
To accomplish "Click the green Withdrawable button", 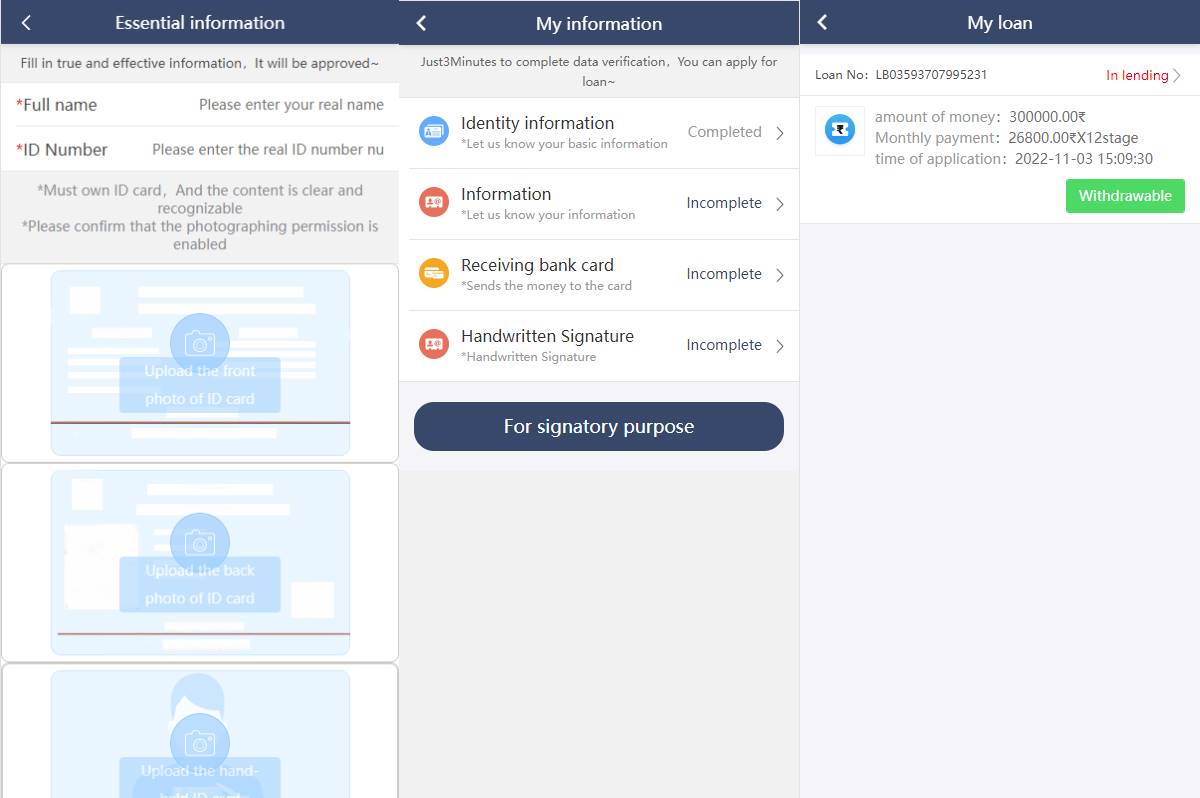I will [x=1125, y=196].
